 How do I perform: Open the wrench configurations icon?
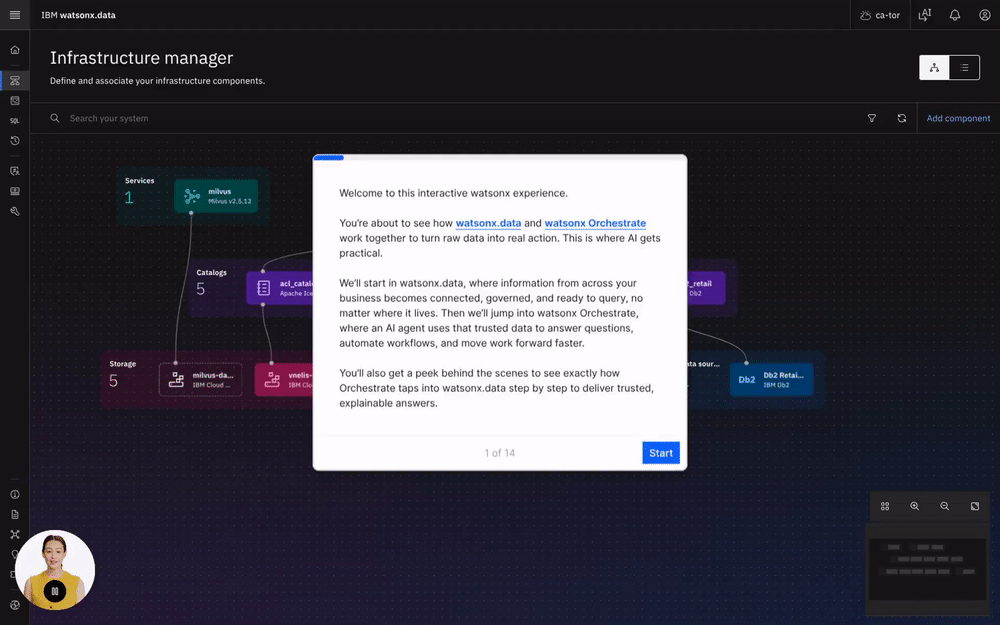click(x=15, y=211)
